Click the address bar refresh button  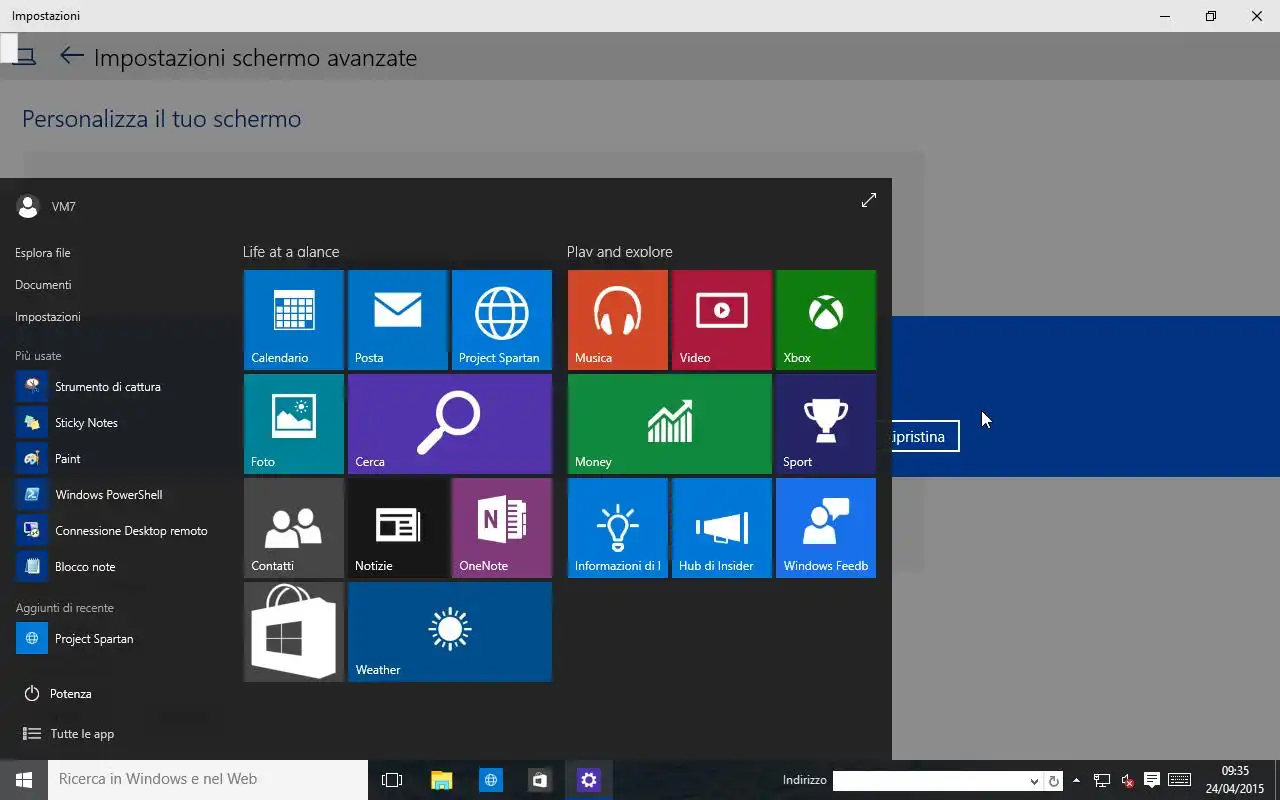point(1053,781)
